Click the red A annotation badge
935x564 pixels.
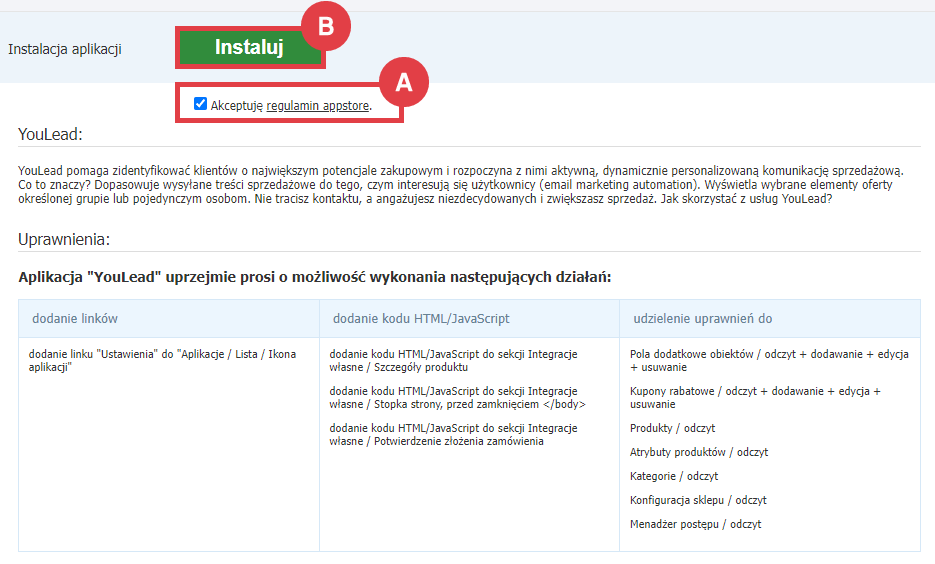(x=403, y=83)
